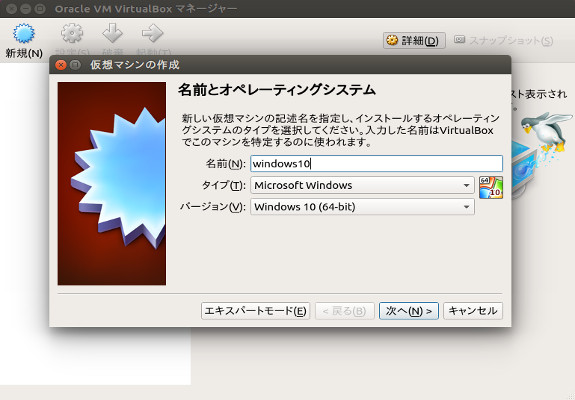Click the Expert Mode (エキスパートモード) button
The width and height of the screenshot is (575, 400).
pyautogui.click(x=255, y=311)
